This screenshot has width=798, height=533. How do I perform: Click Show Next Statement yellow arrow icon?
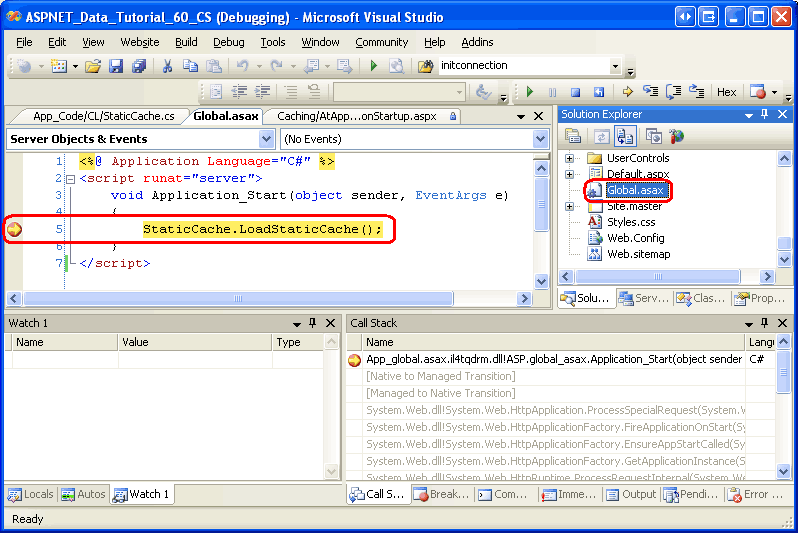tap(628, 92)
